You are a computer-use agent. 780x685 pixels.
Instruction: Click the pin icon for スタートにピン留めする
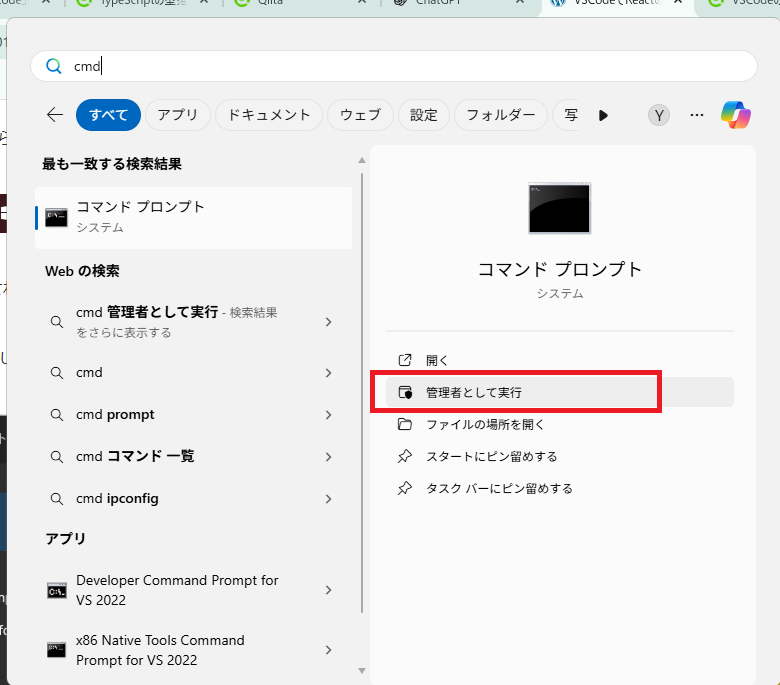point(405,456)
